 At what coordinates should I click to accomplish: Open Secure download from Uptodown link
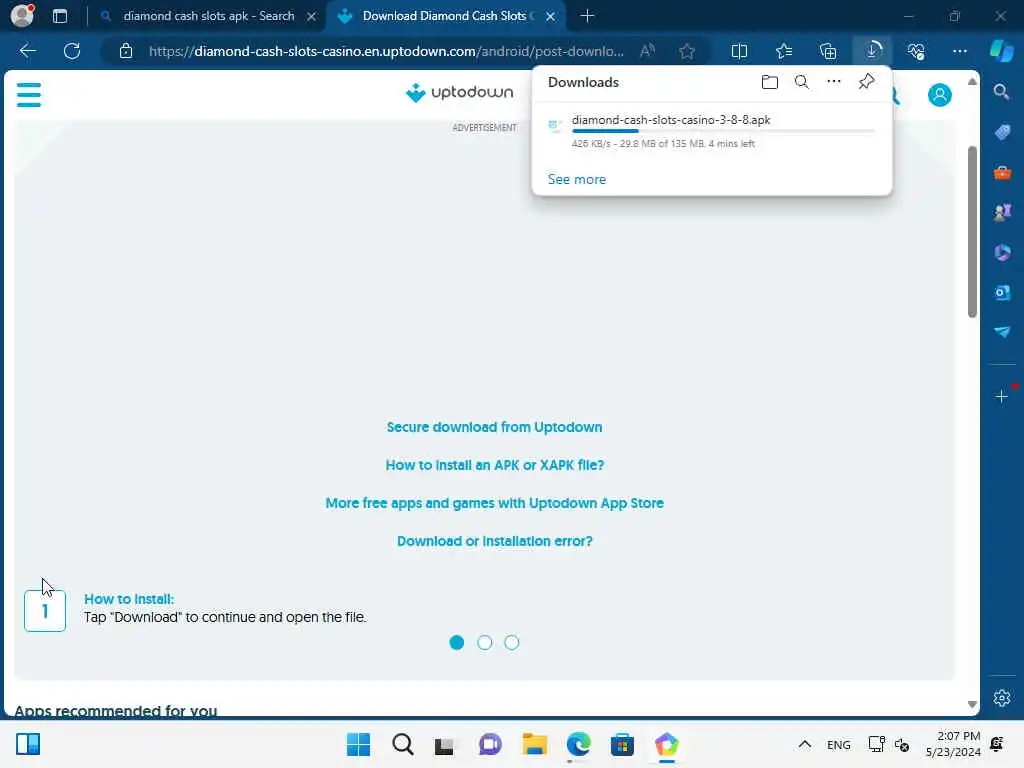pyautogui.click(x=494, y=427)
